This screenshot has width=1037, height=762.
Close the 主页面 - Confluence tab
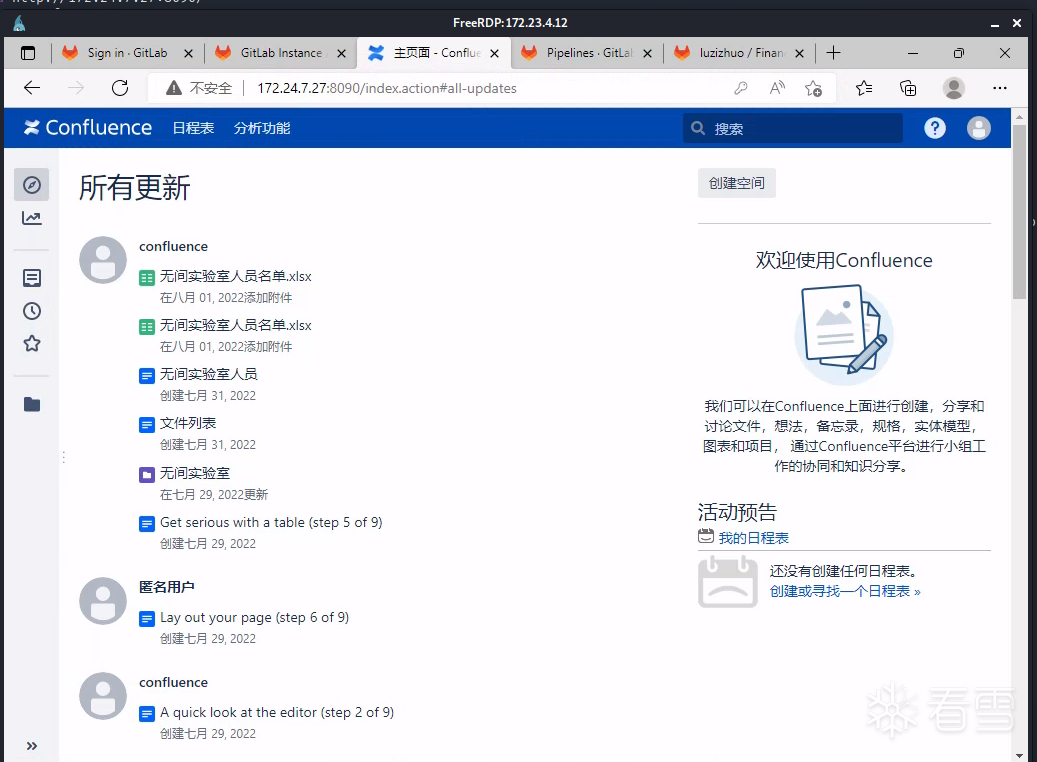point(494,54)
